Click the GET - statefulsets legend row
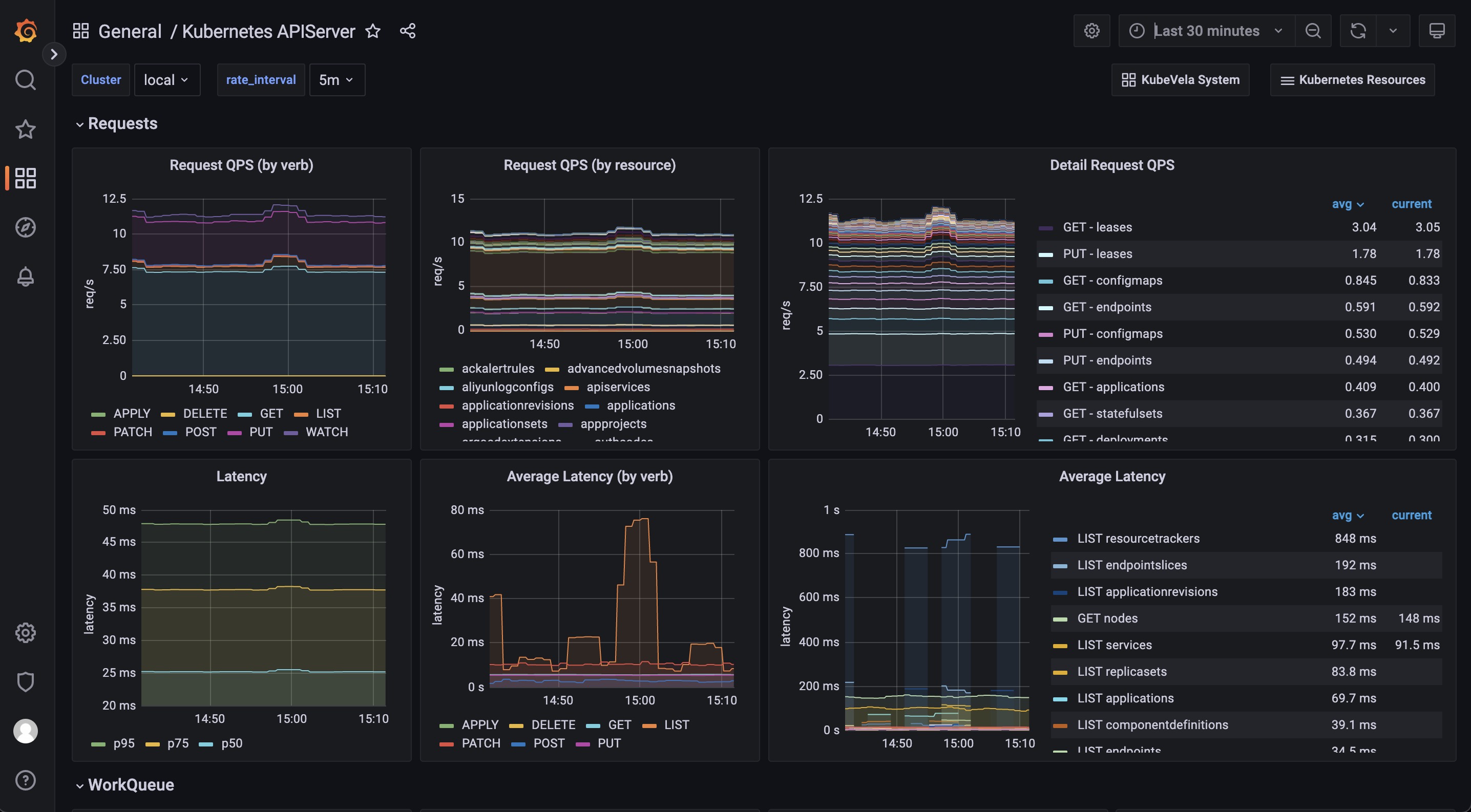Image resolution: width=1471 pixels, height=812 pixels. tap(1239, 414)
